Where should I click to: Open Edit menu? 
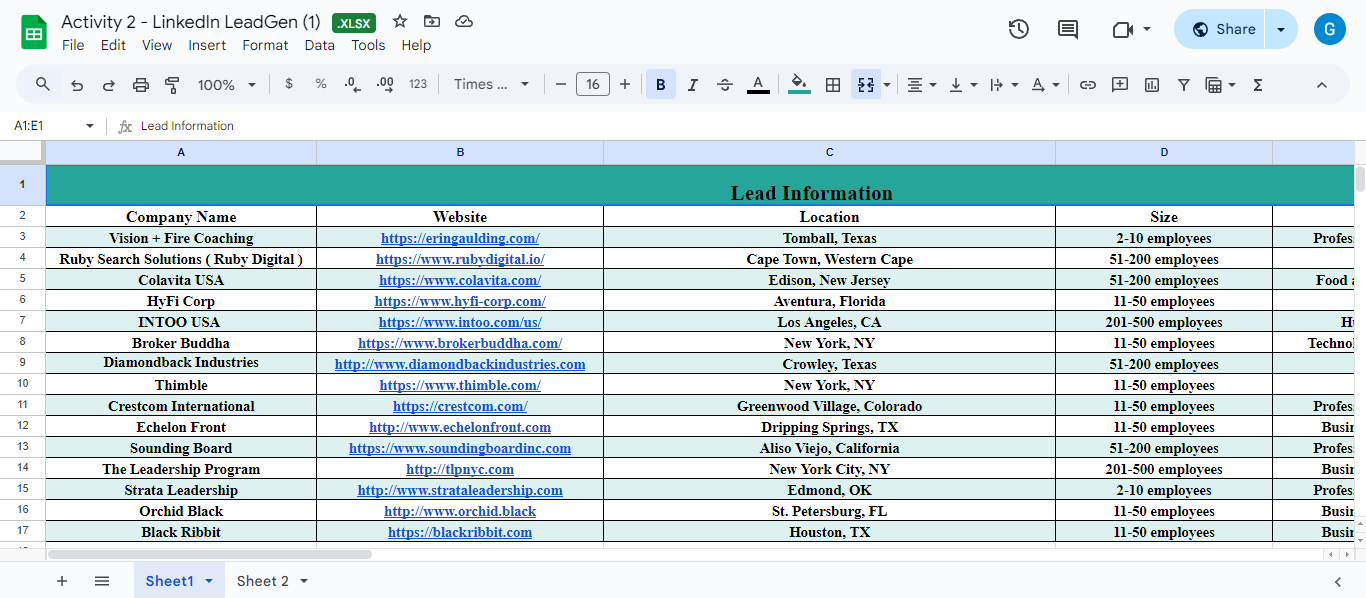tap(113, 45)
